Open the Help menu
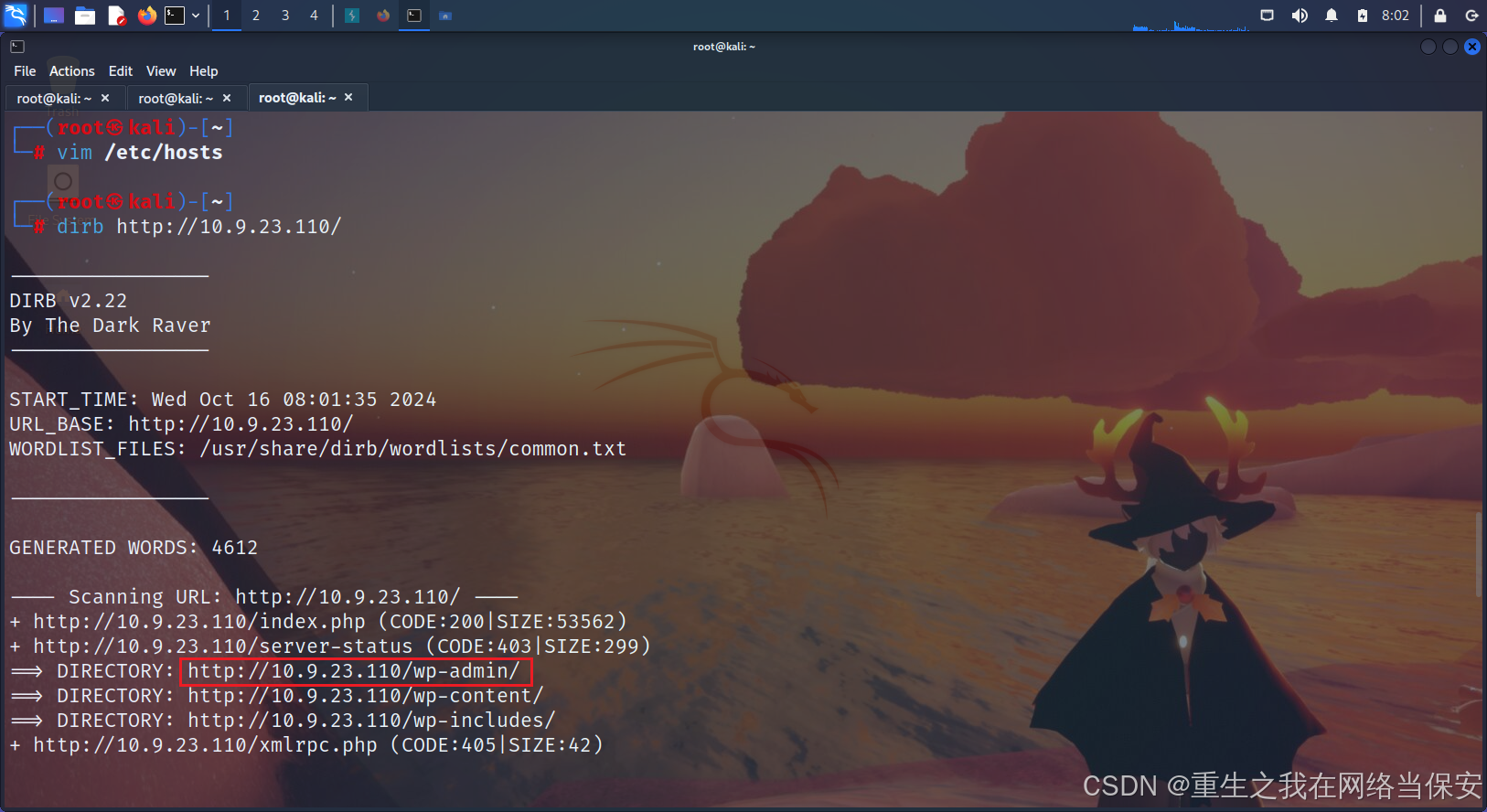The image size is (1487, 812). pyautogui.click(x=204, y=71)
